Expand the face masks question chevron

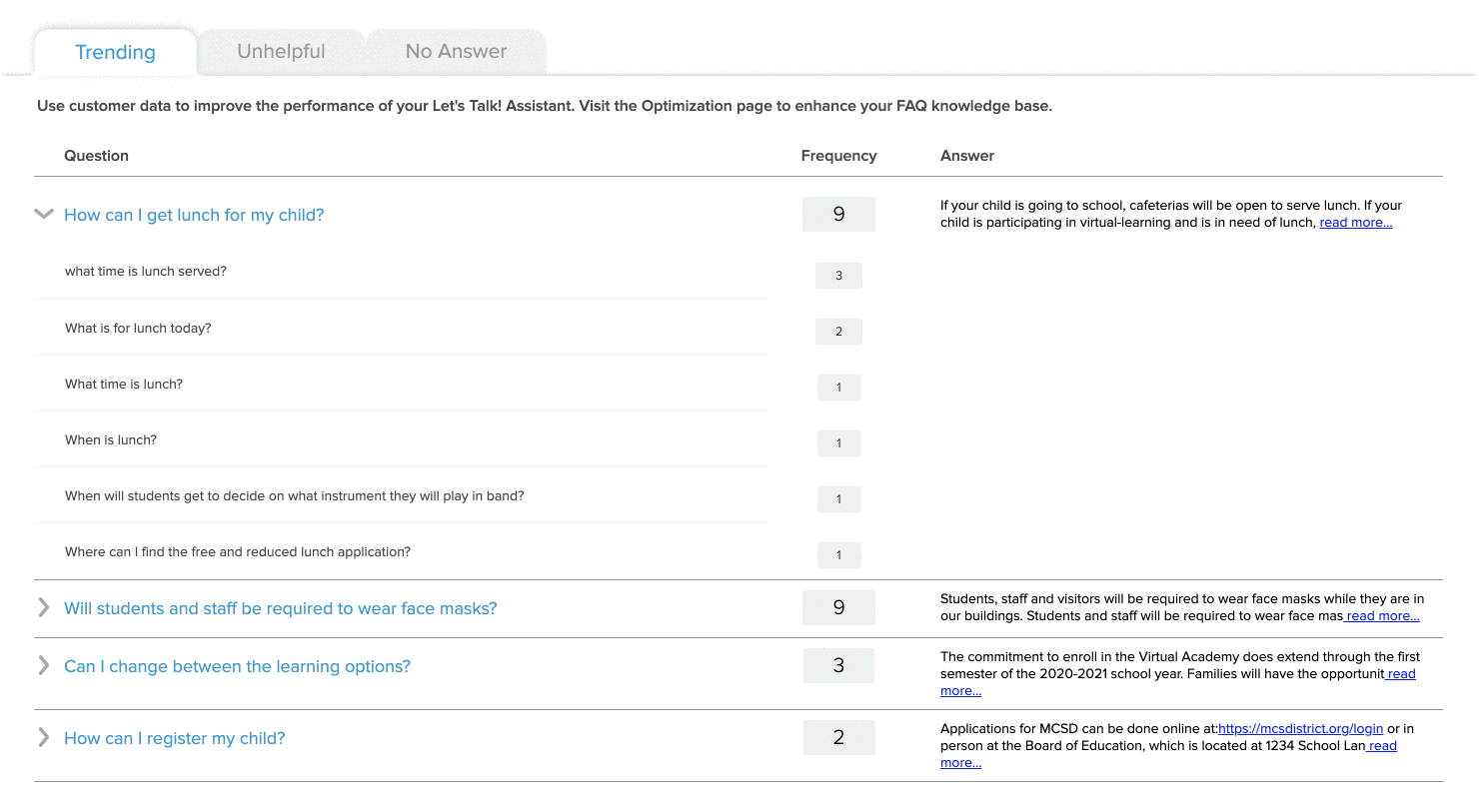point(43,608)
